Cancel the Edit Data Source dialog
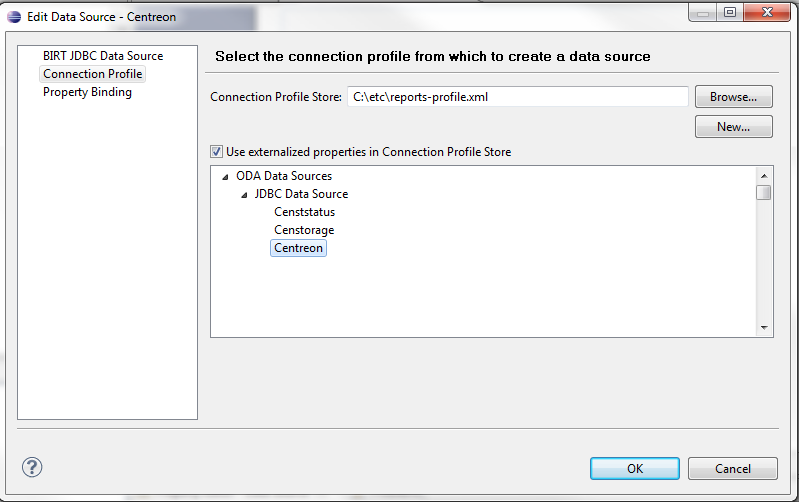799x502 pixels. coord(733,468)
